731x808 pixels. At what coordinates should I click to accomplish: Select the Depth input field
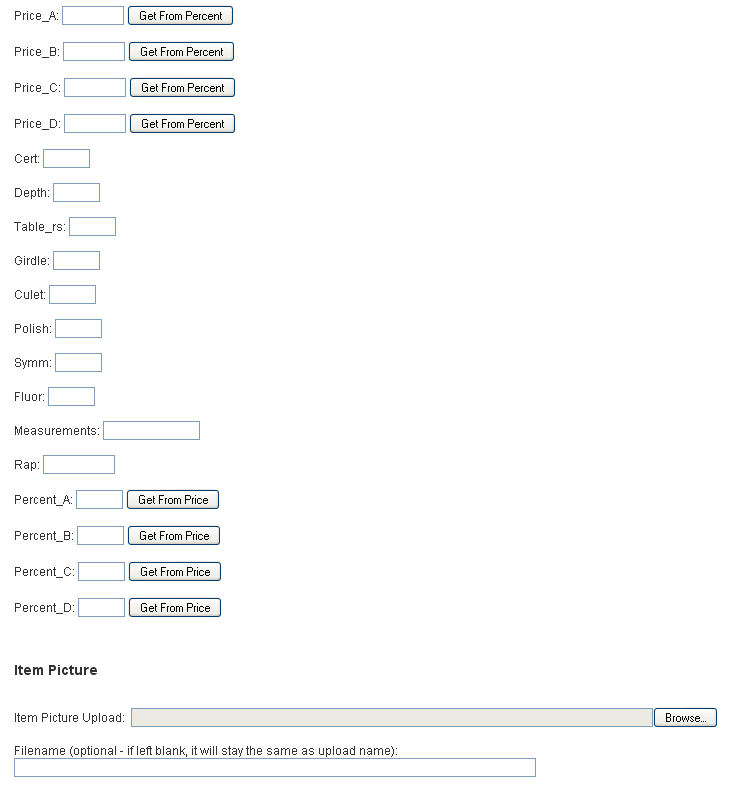point(76,193)
